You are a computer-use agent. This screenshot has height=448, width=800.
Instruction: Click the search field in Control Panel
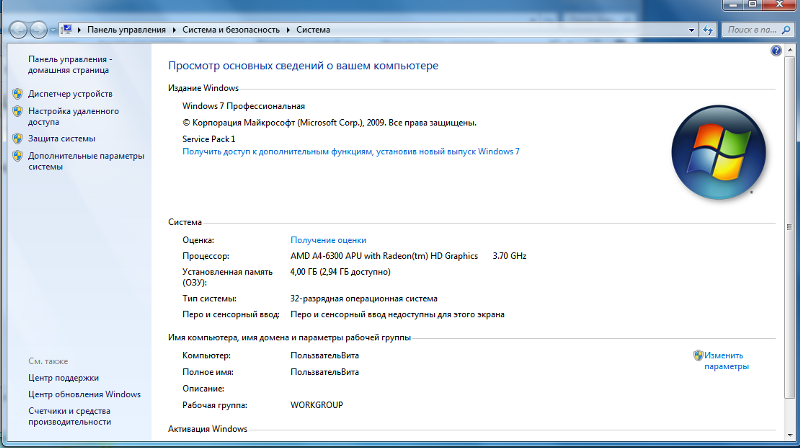pos(752,30)
